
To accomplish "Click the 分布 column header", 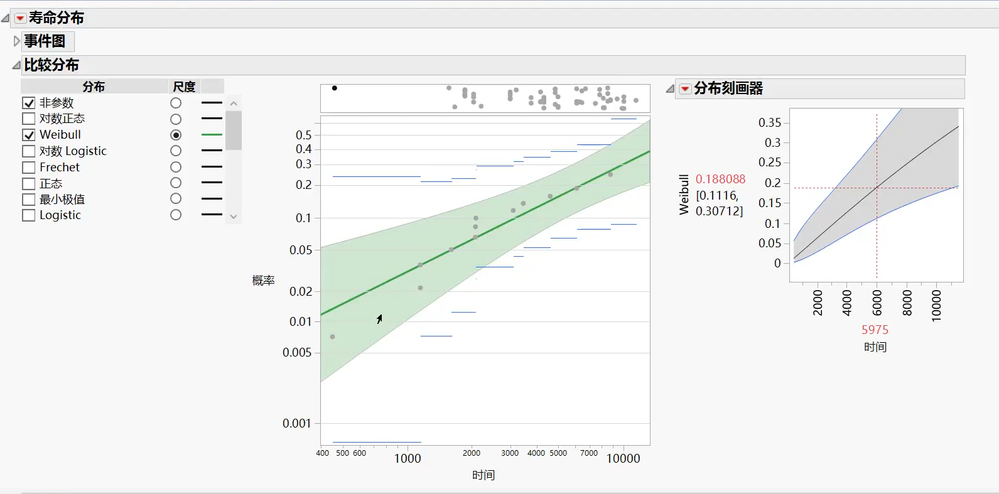I will 94,86.
